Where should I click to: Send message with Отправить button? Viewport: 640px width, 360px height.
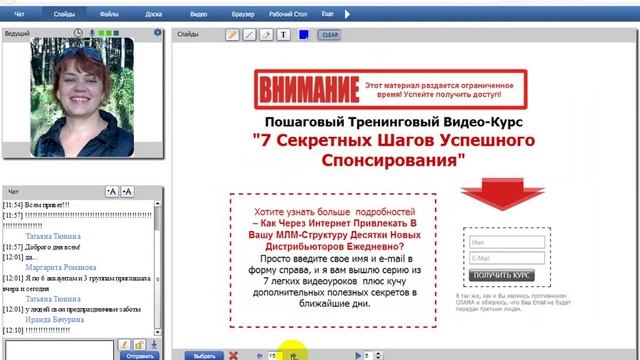[x=140, y=356]
